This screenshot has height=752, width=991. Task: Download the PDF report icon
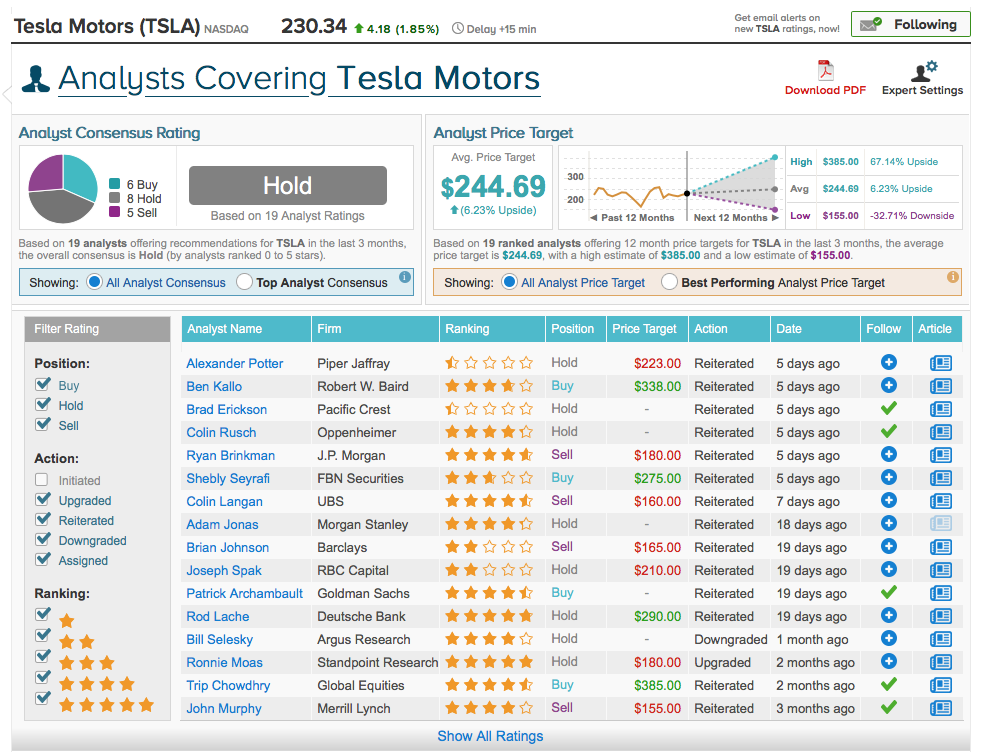tap(825, 70)
